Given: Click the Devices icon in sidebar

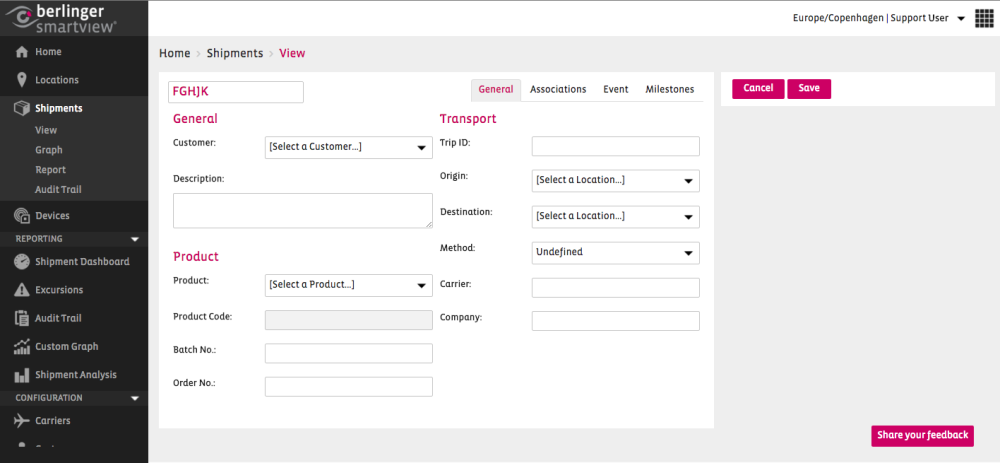Looking at the screenshot, I should coord(22,216).
